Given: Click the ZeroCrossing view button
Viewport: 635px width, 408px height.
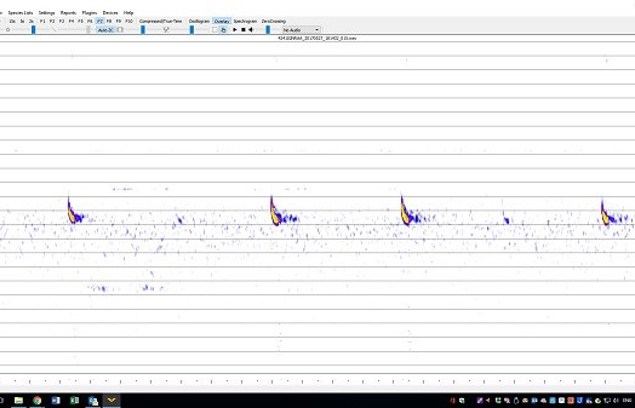Looking at the screenshot, I should (x=273, y=20).
